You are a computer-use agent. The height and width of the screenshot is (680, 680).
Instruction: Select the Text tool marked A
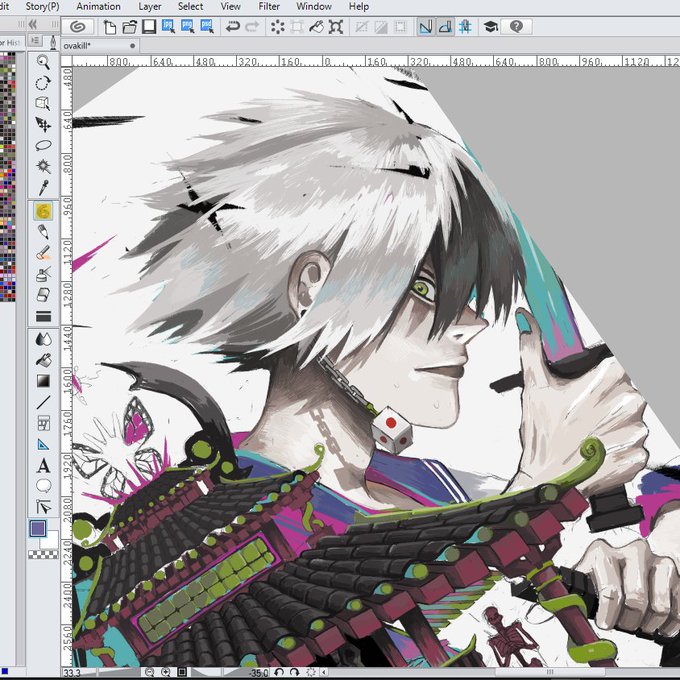pyautogui.click(x=43, y=466)
